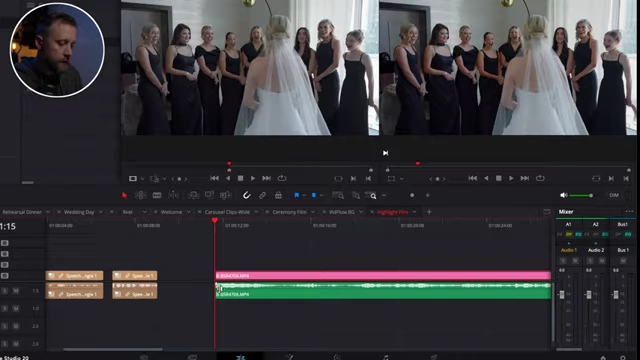The image size is (640, 360).
Task: Play source viewer in reverse
Action: pyautogui.click(x=228, y=178)
